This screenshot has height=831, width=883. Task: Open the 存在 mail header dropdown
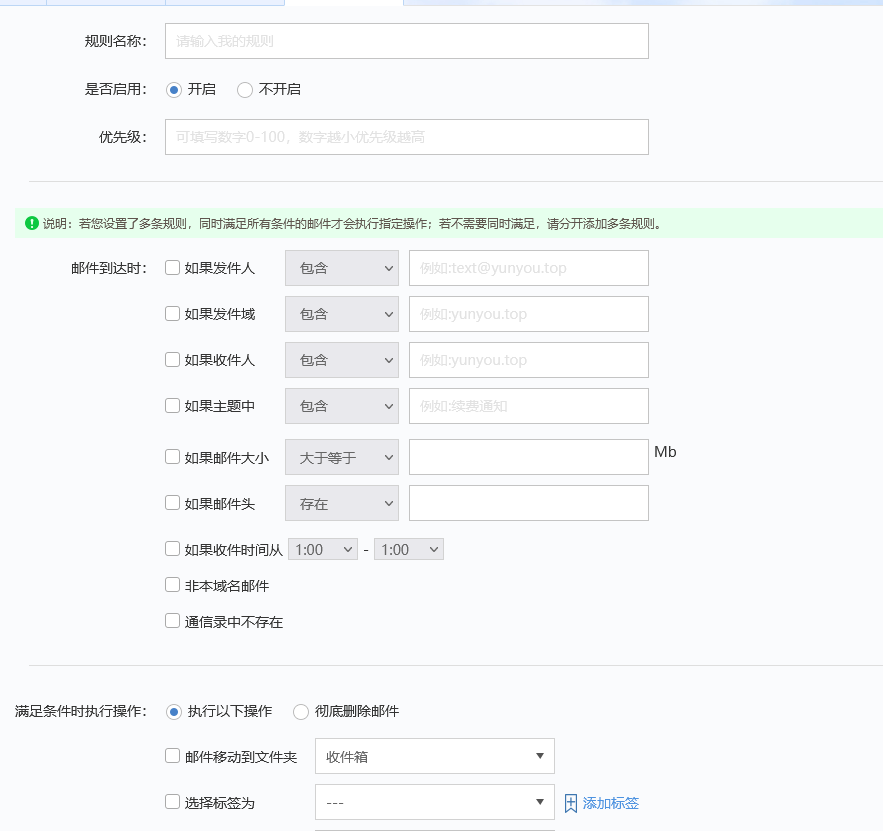342,504
